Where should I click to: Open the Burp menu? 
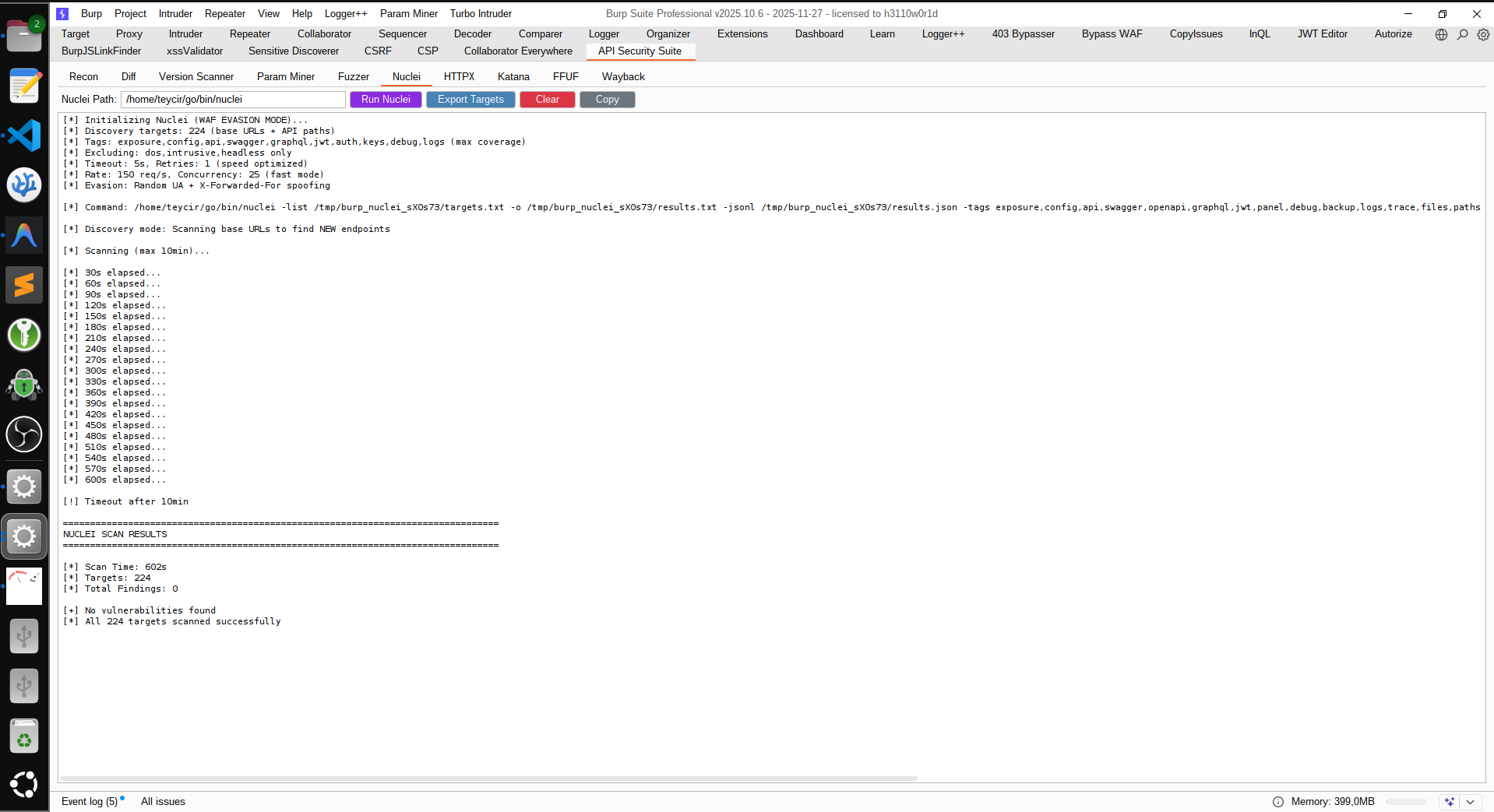coord(91,13)
